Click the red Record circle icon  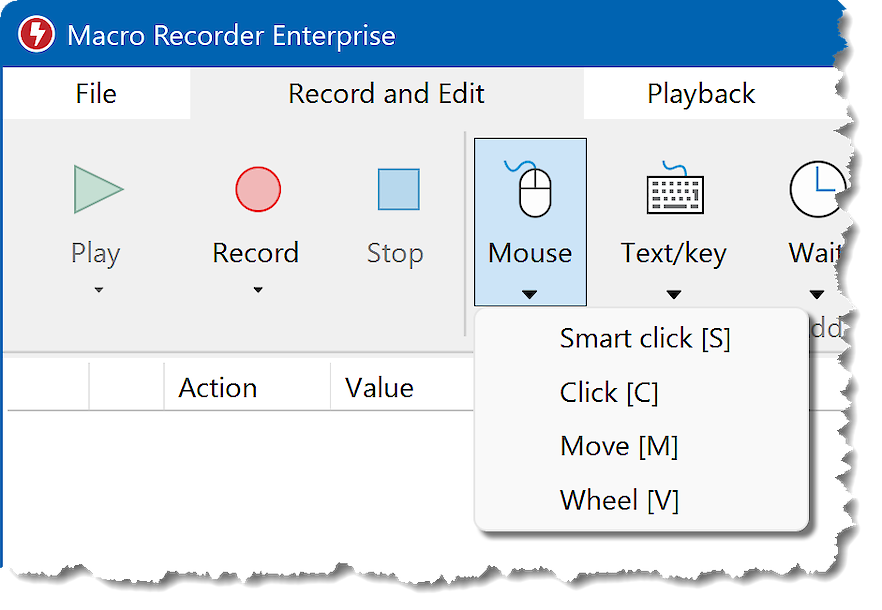(257, 189)
